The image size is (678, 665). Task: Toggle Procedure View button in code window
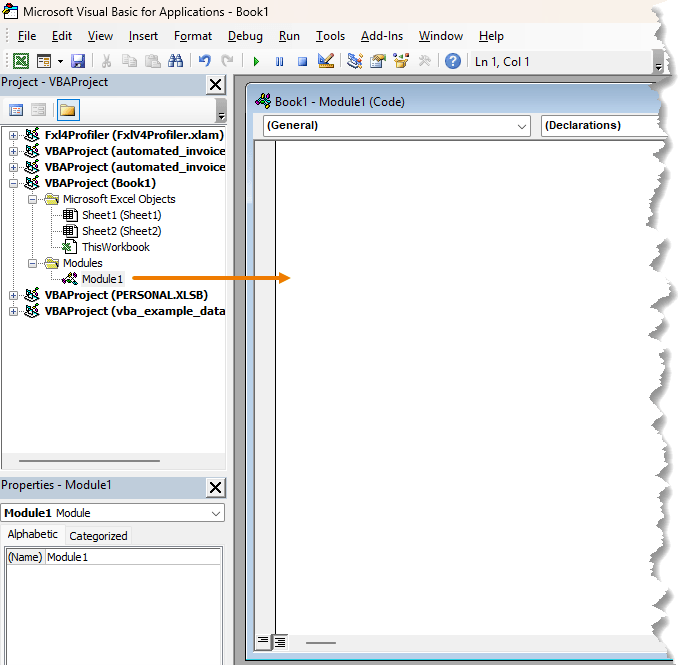[x=263, y=642]
